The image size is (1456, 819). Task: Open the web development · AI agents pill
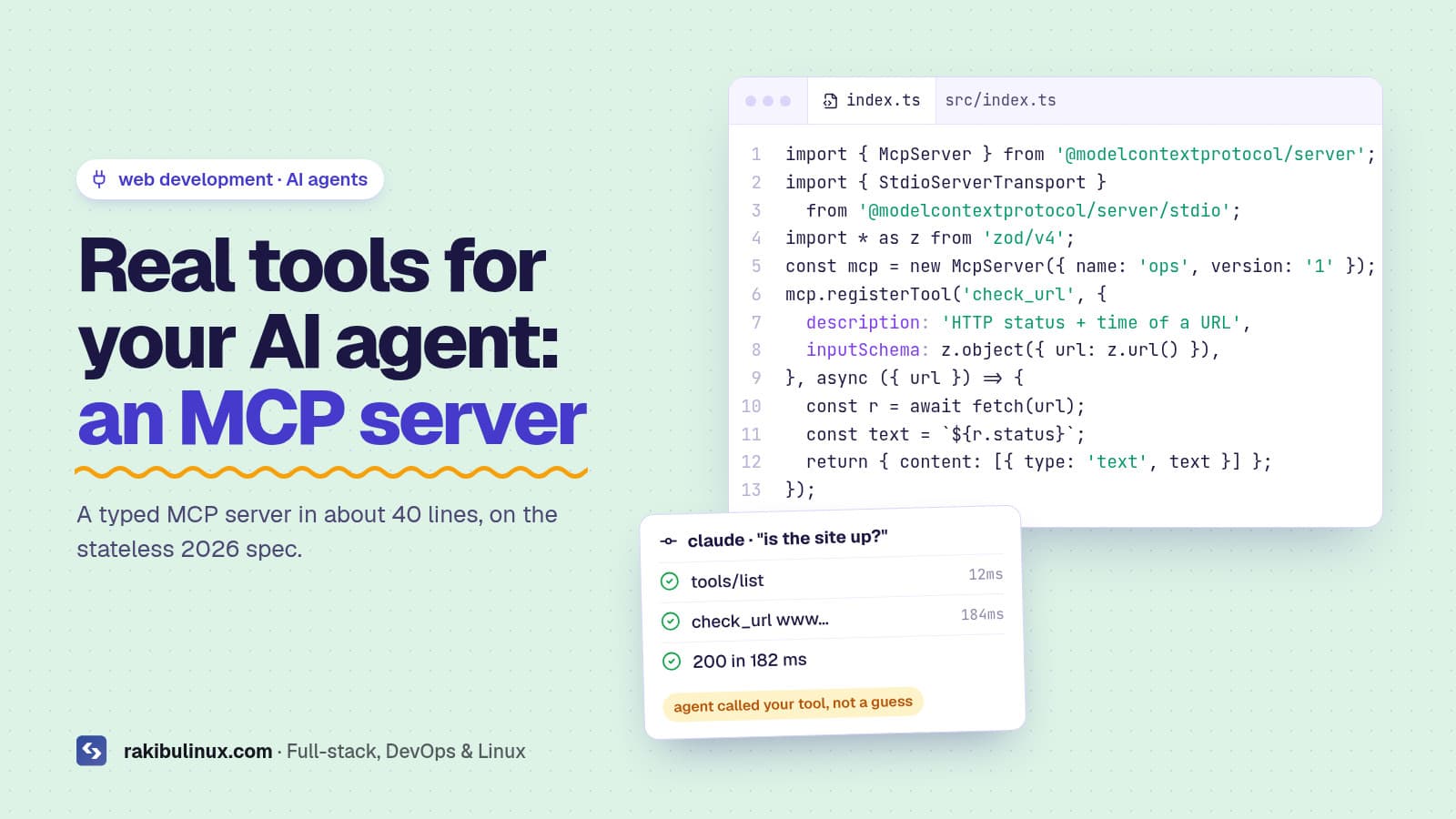tap(230, 179)
